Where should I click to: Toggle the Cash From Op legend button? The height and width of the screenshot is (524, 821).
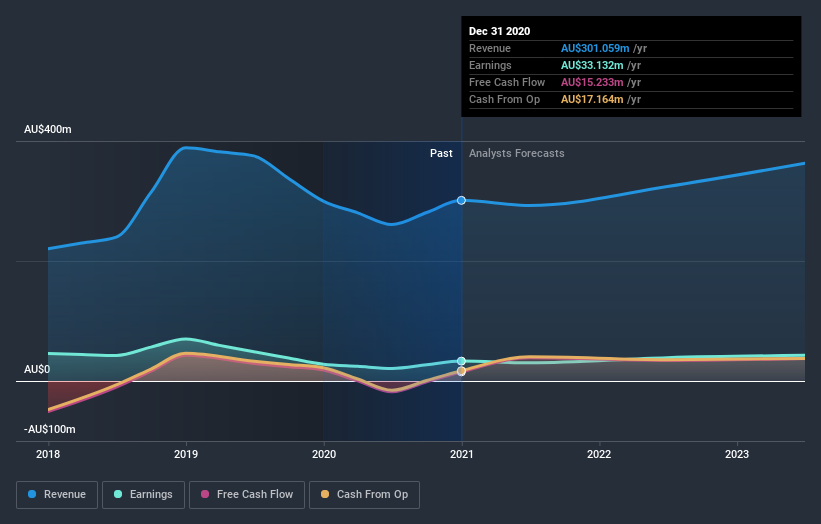[x=364, y=495]
